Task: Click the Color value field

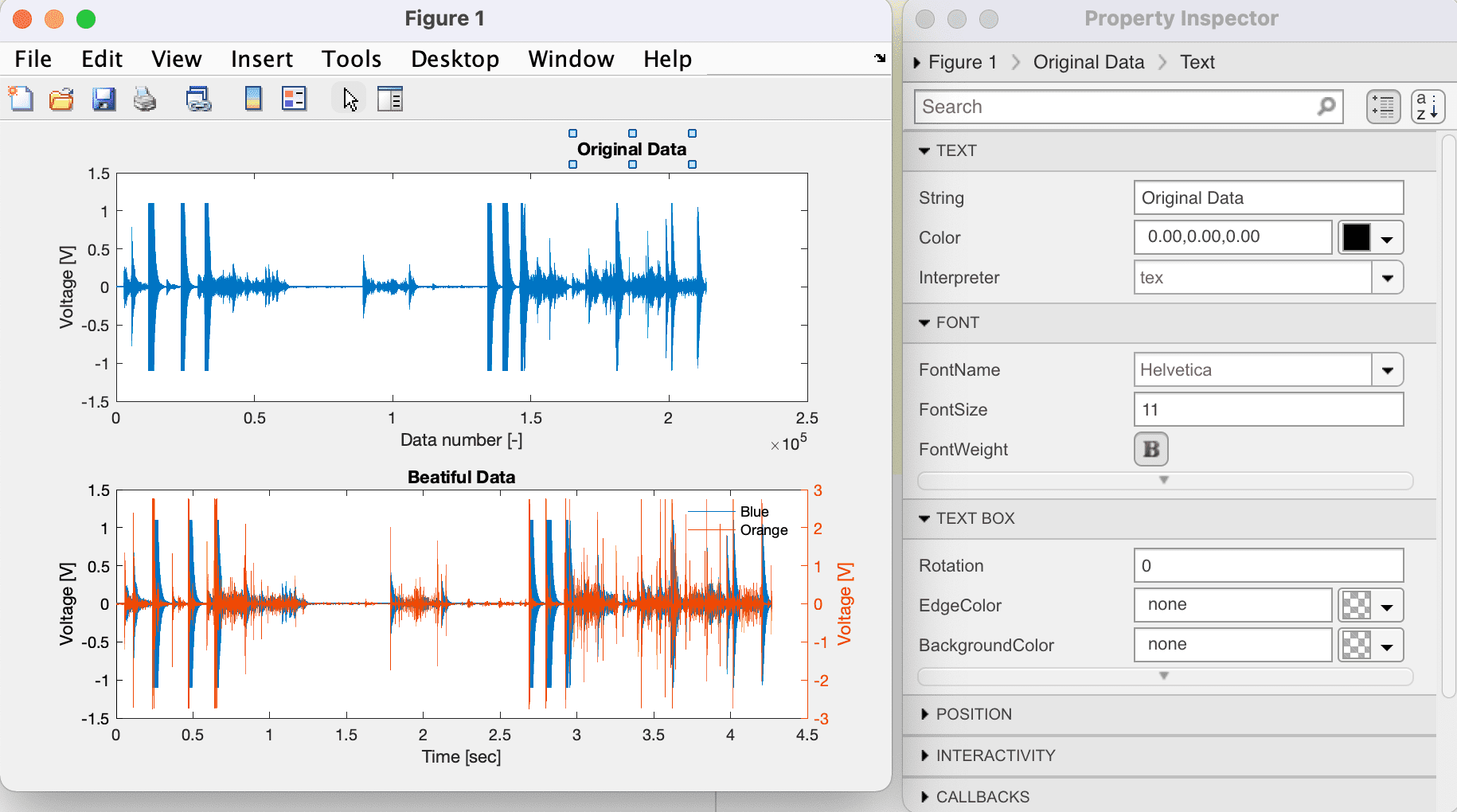Action: (1232, 237)
